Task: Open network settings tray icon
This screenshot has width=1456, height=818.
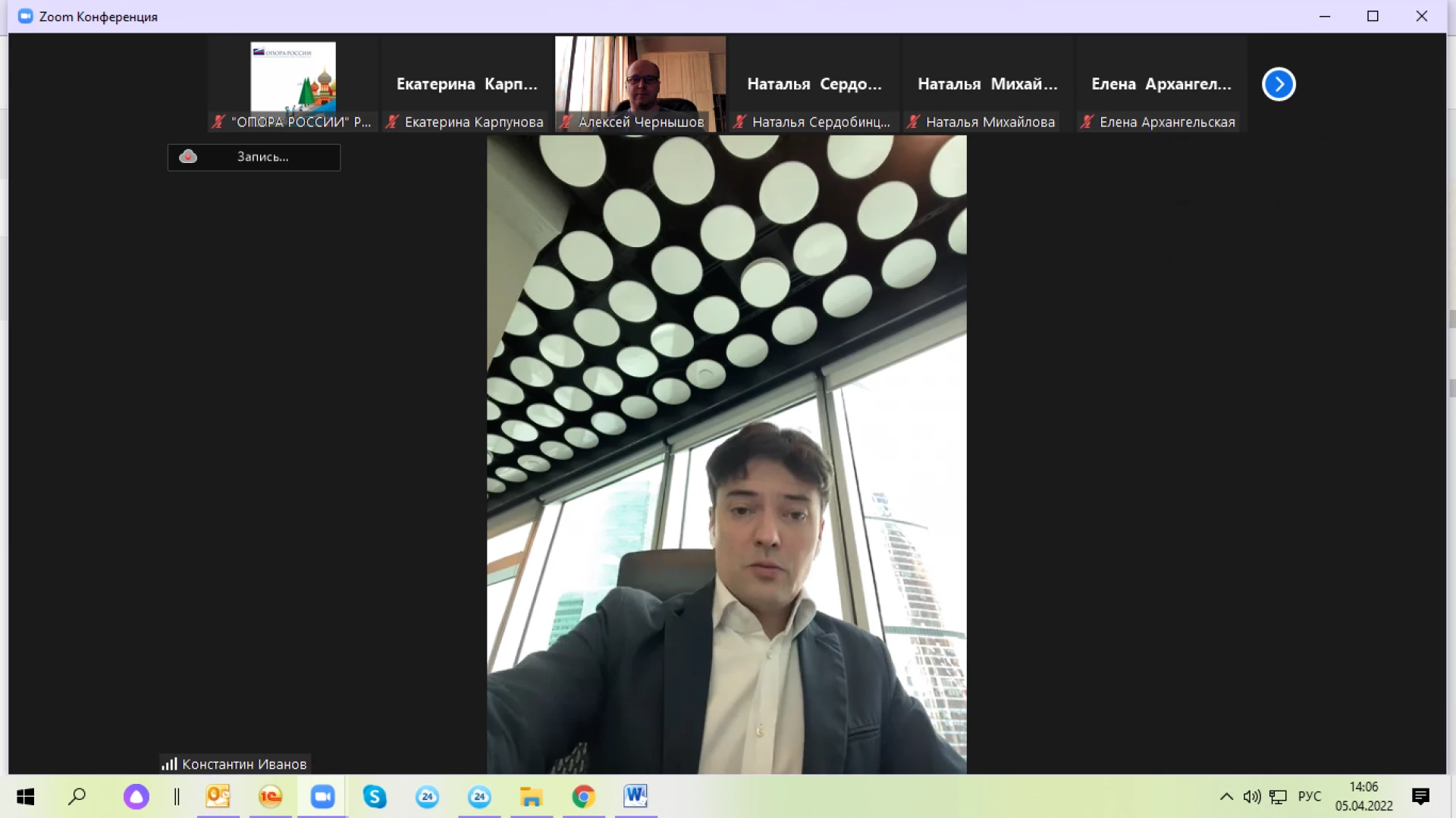Action: click(1279, 796)
